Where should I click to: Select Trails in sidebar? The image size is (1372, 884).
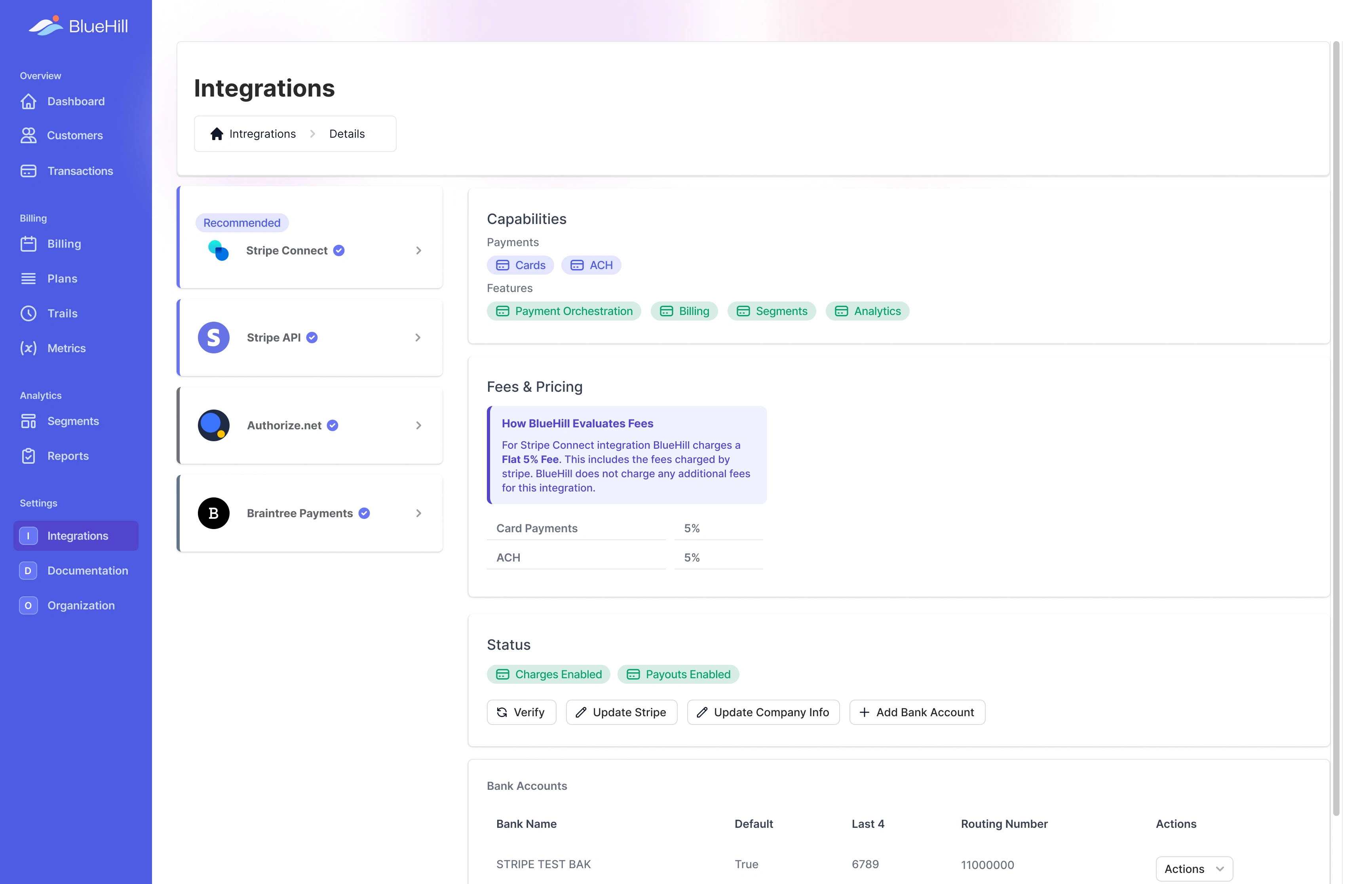coord(76,313)
